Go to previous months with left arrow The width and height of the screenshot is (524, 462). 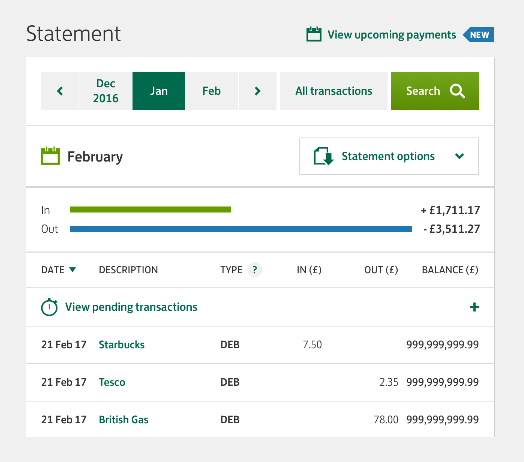coord(60,91)
